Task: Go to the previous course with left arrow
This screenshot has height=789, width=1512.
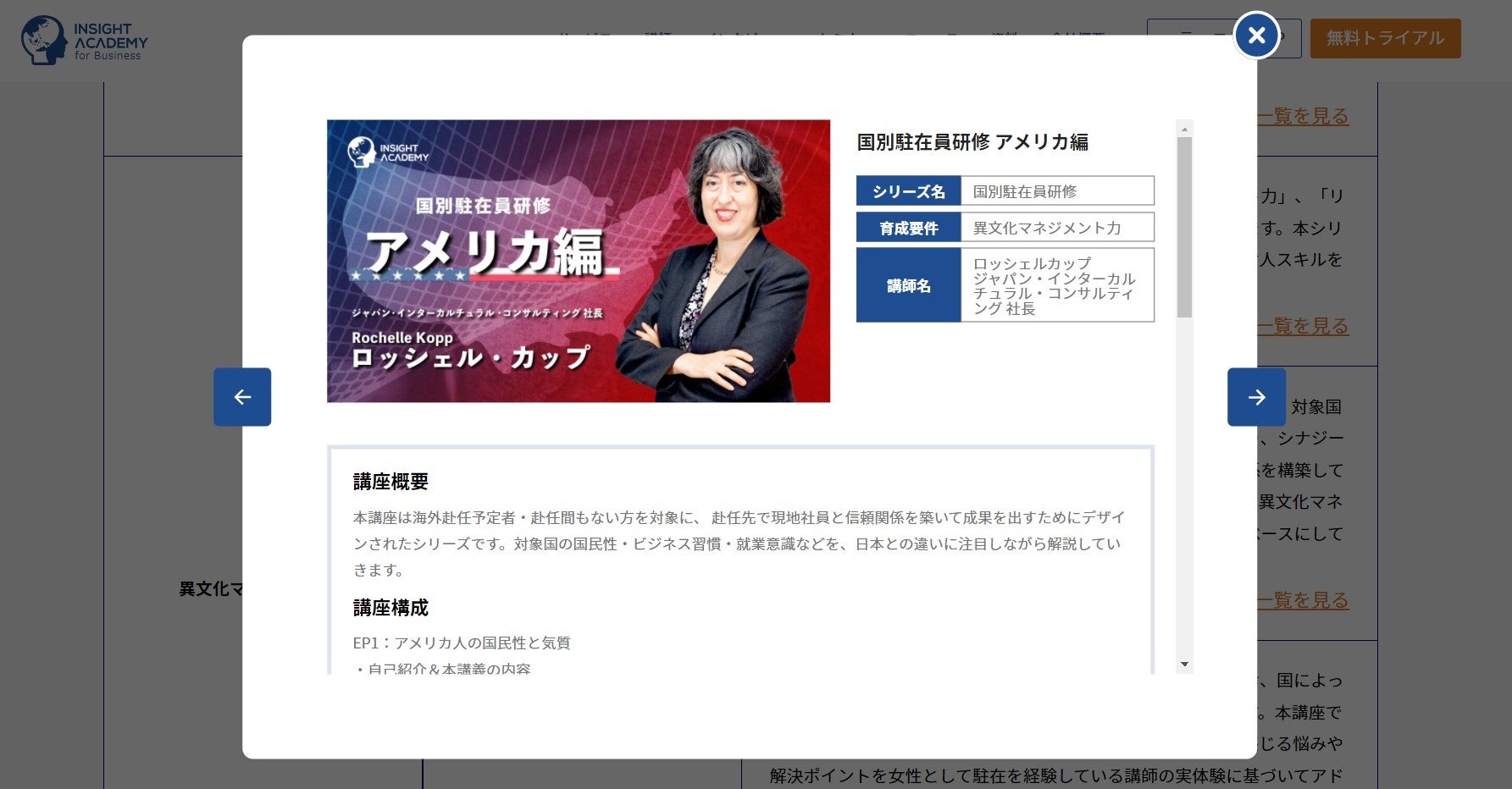Action: tap(242, 397)
